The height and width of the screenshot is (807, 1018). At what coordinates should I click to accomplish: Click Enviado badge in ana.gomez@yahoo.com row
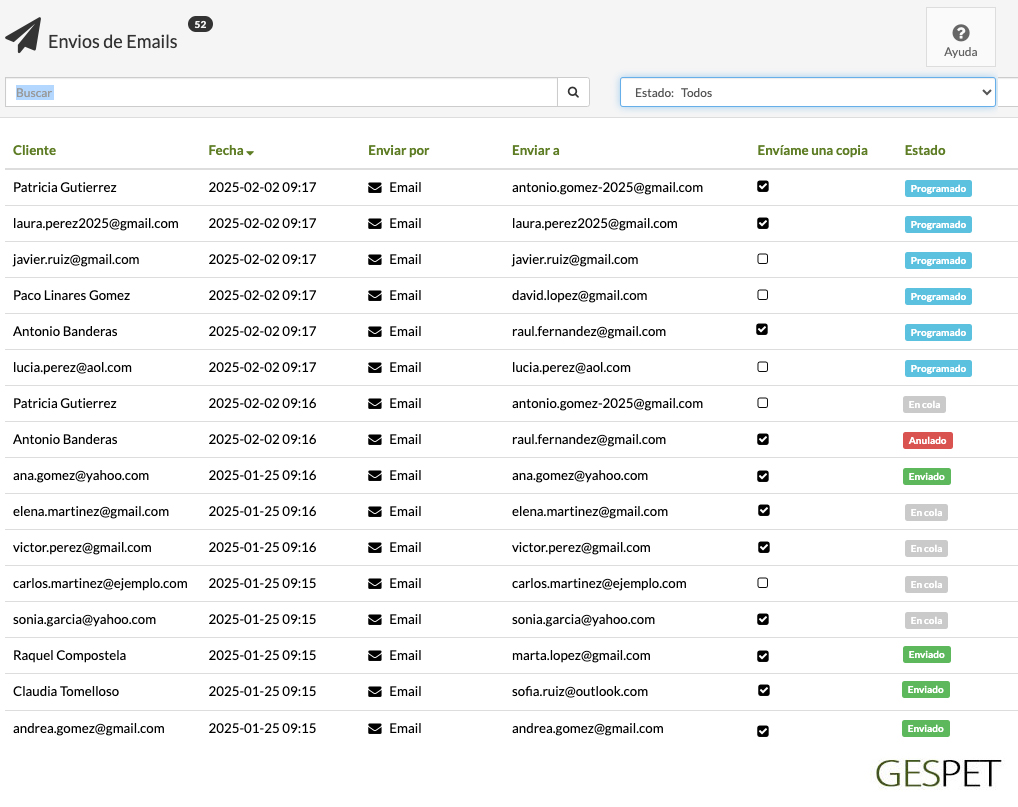pos(926,477)
